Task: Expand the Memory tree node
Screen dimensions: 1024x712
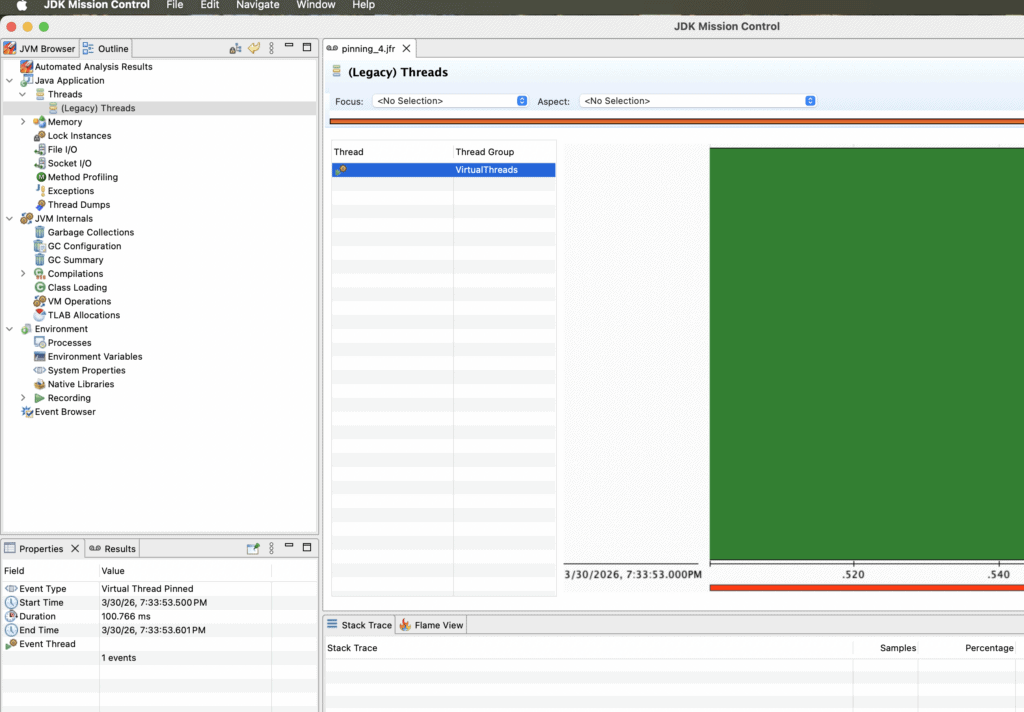Action: (x=23, y=122)
